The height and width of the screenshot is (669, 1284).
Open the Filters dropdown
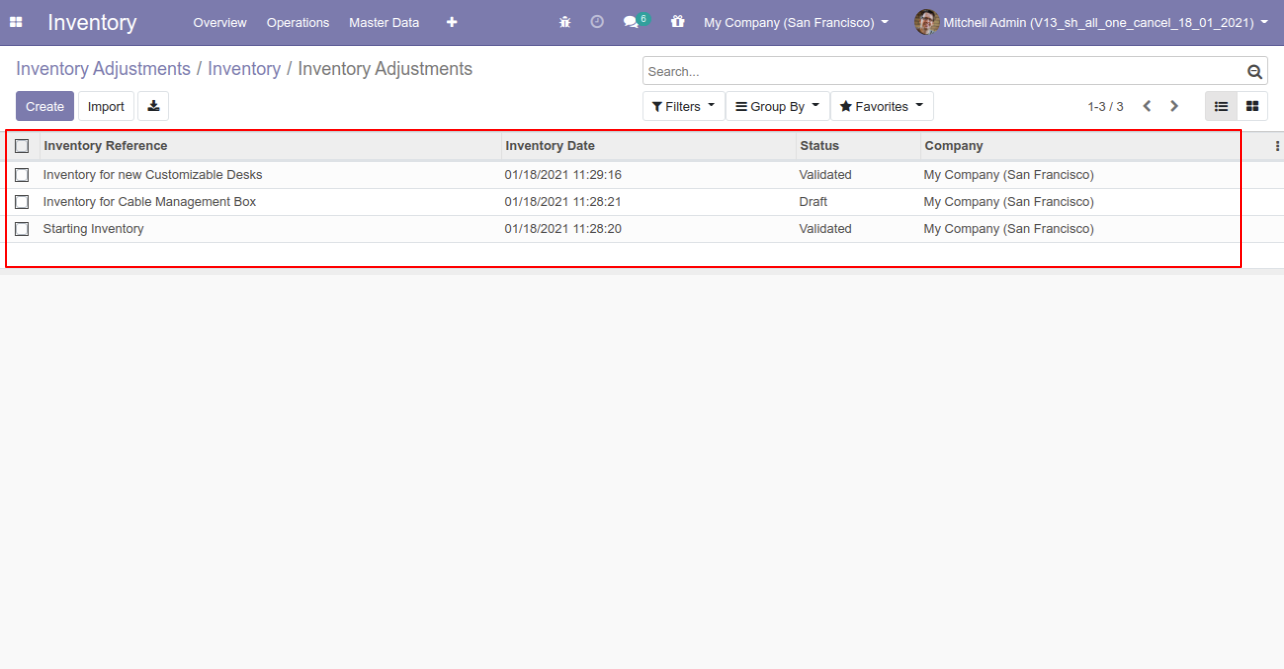click(x=684, y=106)
